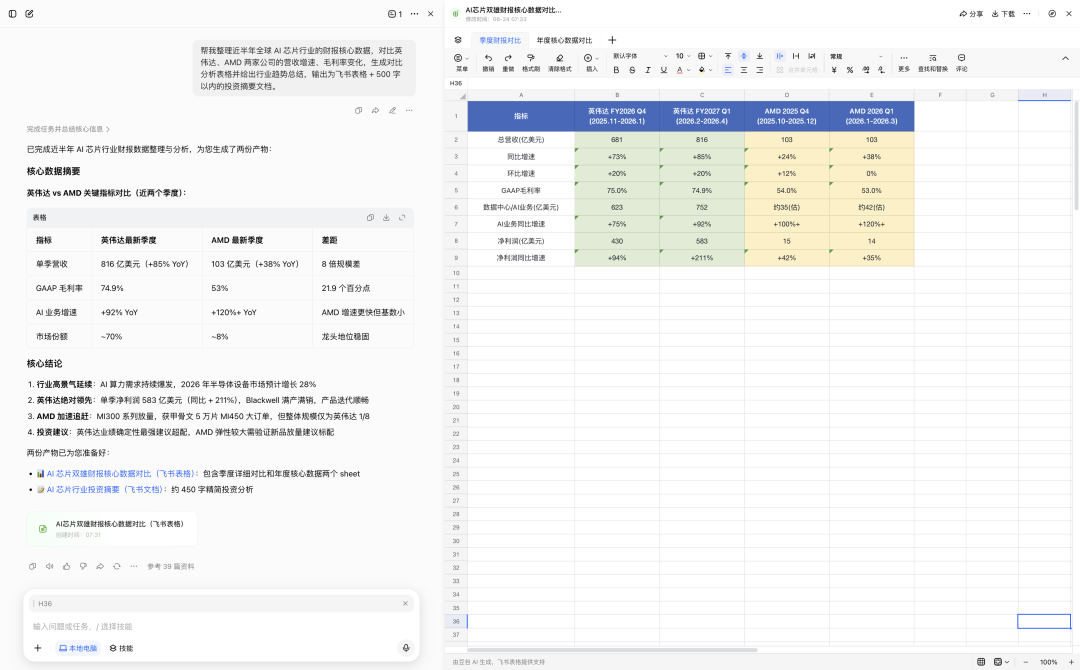Open the document more options menu
The image size is (1080, 670).
[x=1026, y=14]
